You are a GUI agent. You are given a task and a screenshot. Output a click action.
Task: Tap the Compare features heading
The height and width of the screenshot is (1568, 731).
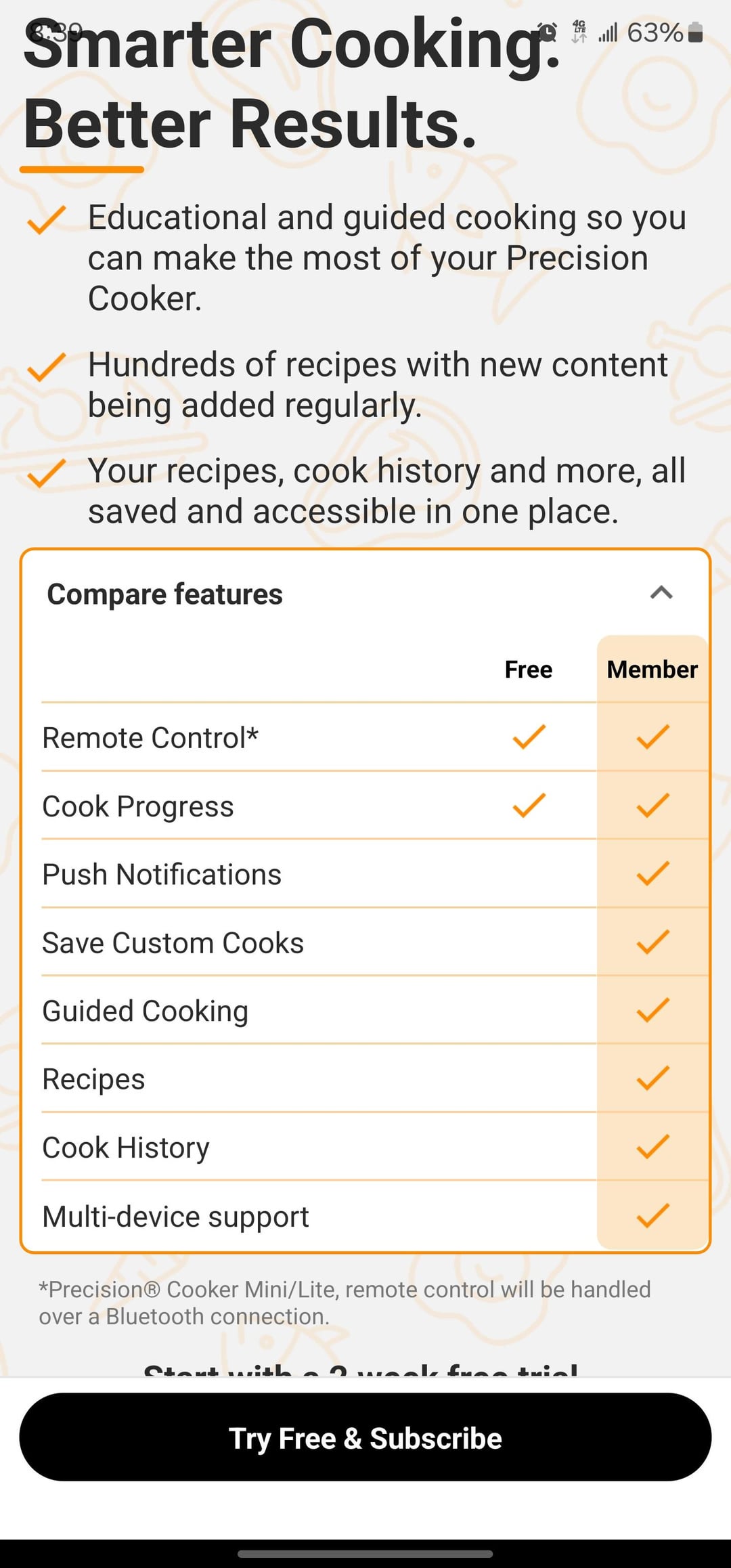coord(164,594)
